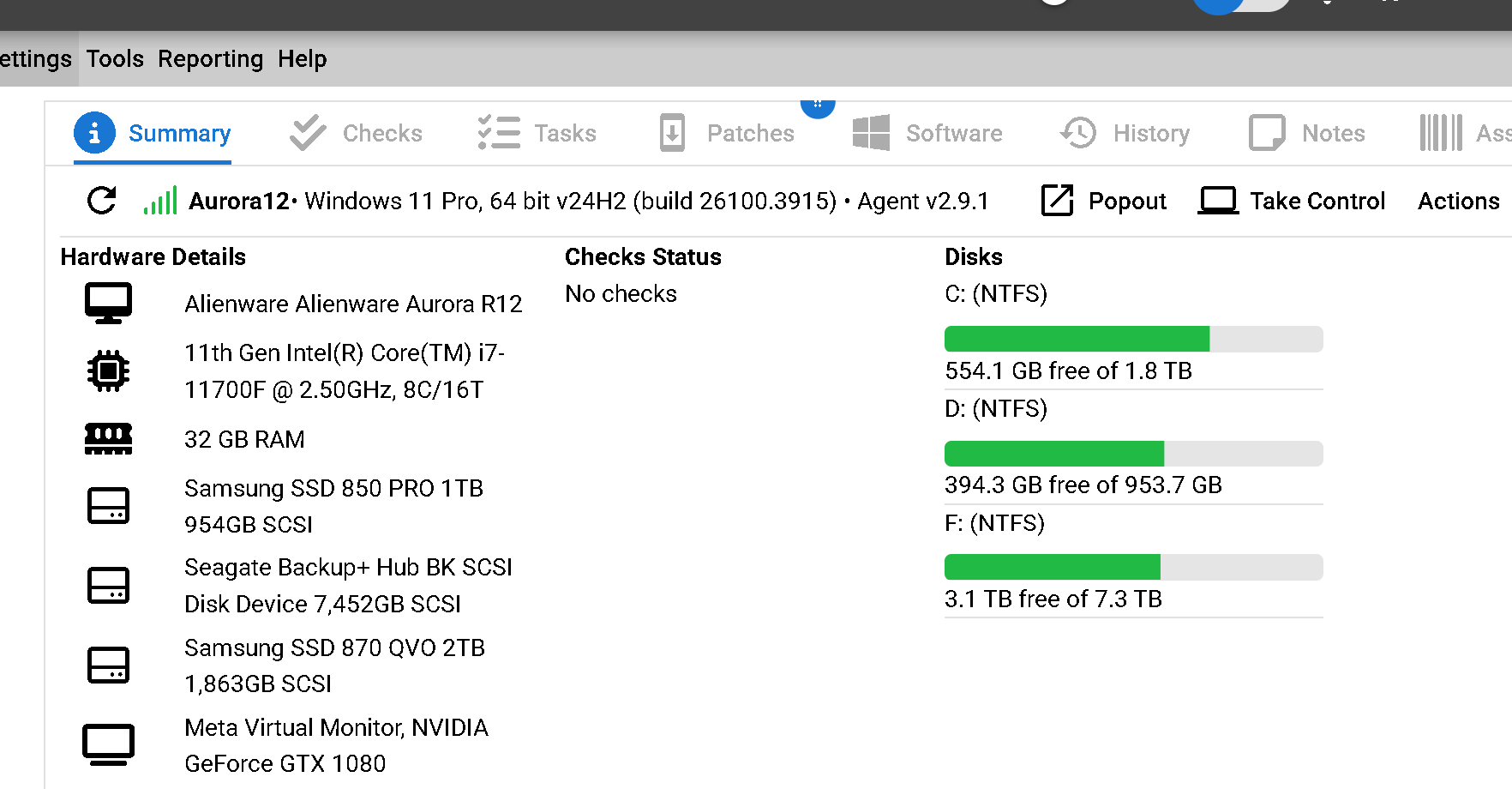1512x789 pixels.
Task: View the History tab
Action: 1125,133
